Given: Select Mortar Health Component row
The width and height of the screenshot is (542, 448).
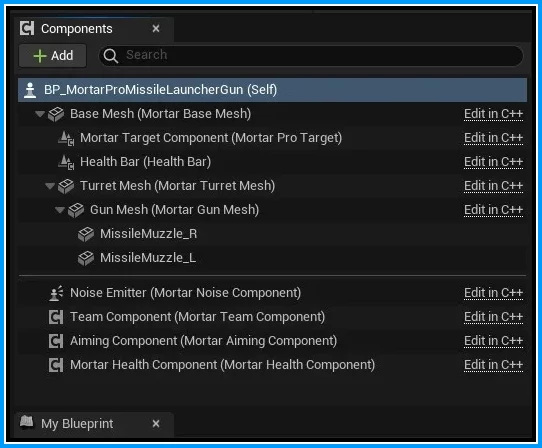Looking at the screenshot, I should 272,365.
